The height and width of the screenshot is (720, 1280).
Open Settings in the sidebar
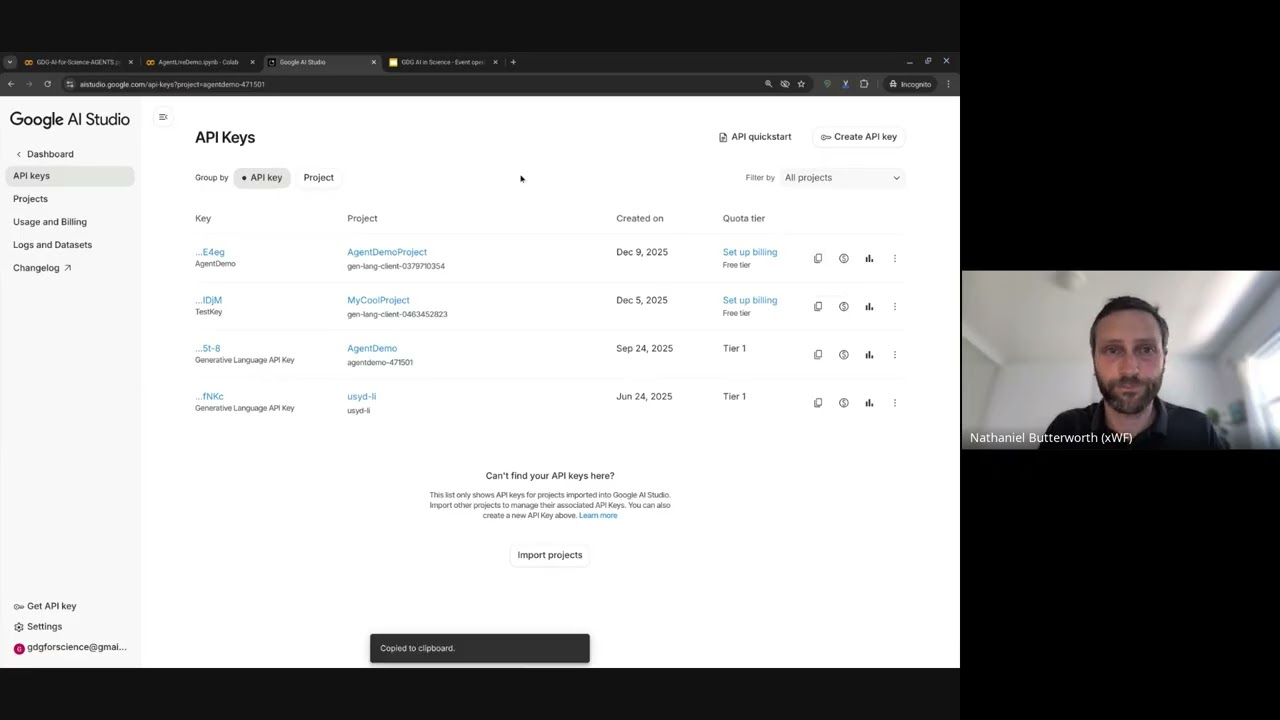[x=38, y=627]
